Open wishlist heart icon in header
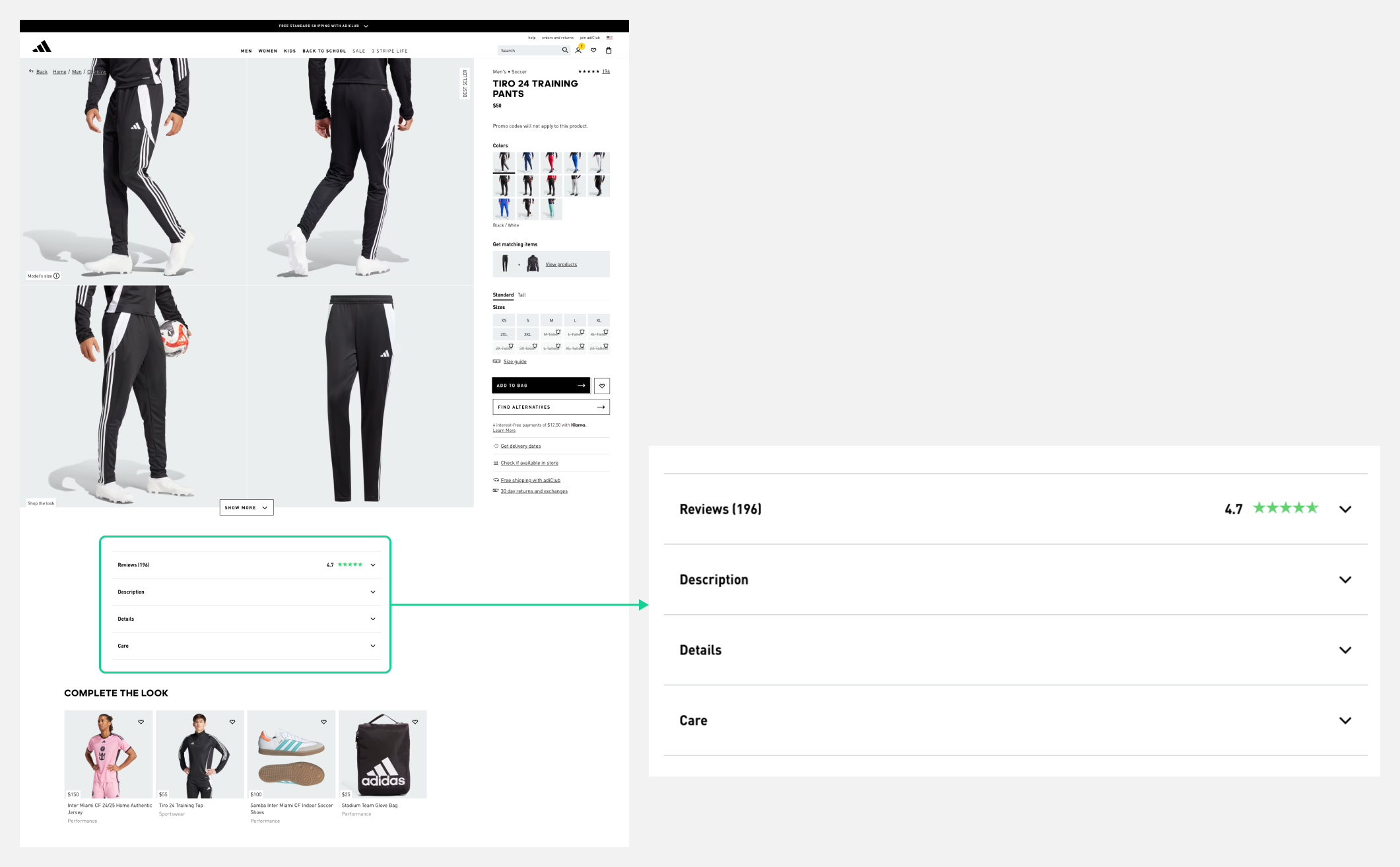Viewport: 1400px width, 867px height. point(593,50)
